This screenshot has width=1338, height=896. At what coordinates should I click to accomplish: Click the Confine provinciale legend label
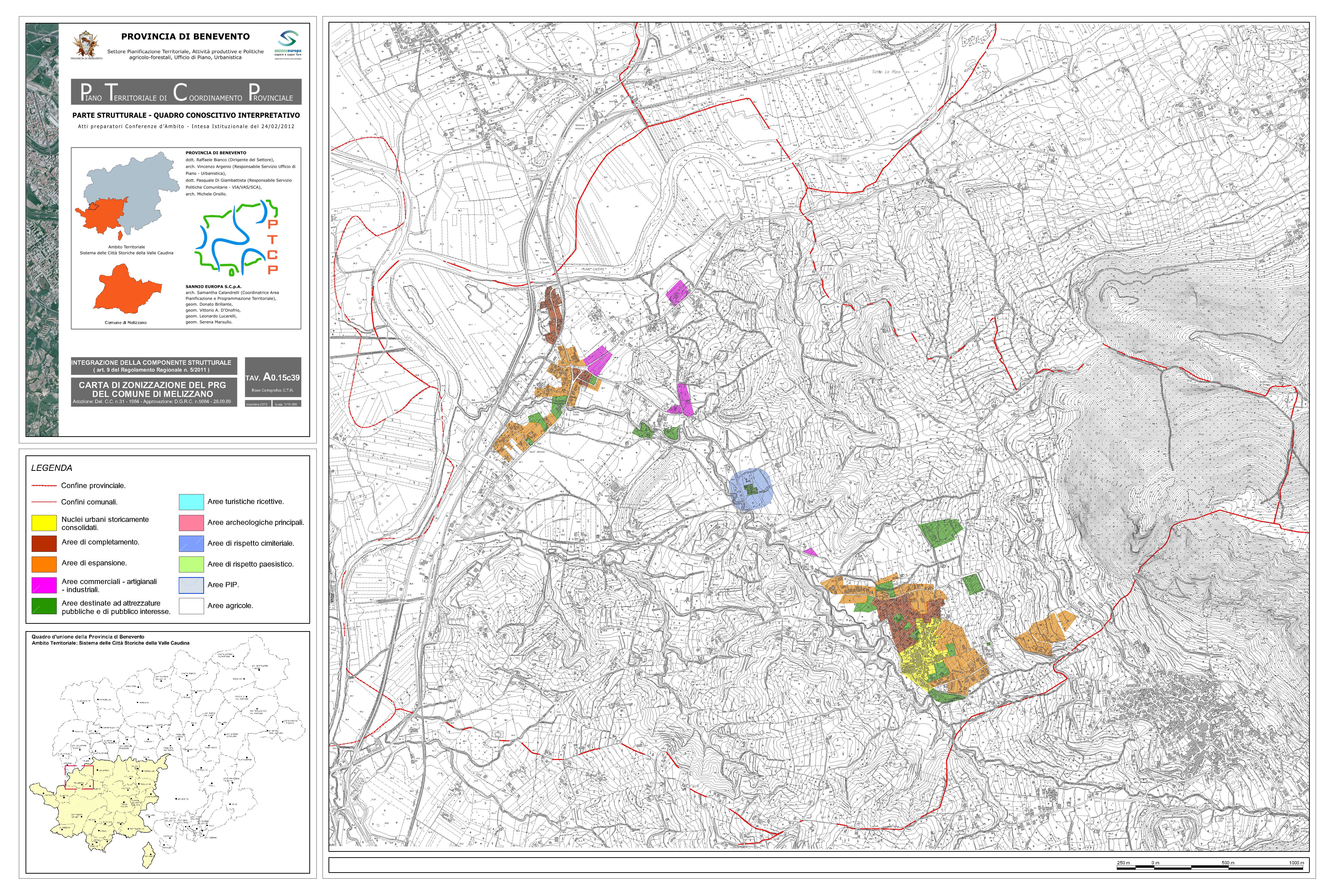(x=93, y=486)
